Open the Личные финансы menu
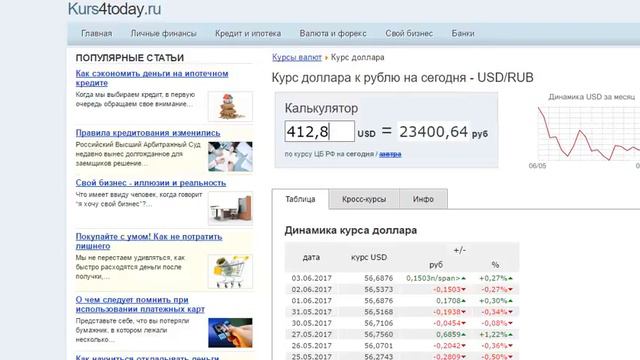Viewport: 640px width, 360px height. [x=163, y=33]
